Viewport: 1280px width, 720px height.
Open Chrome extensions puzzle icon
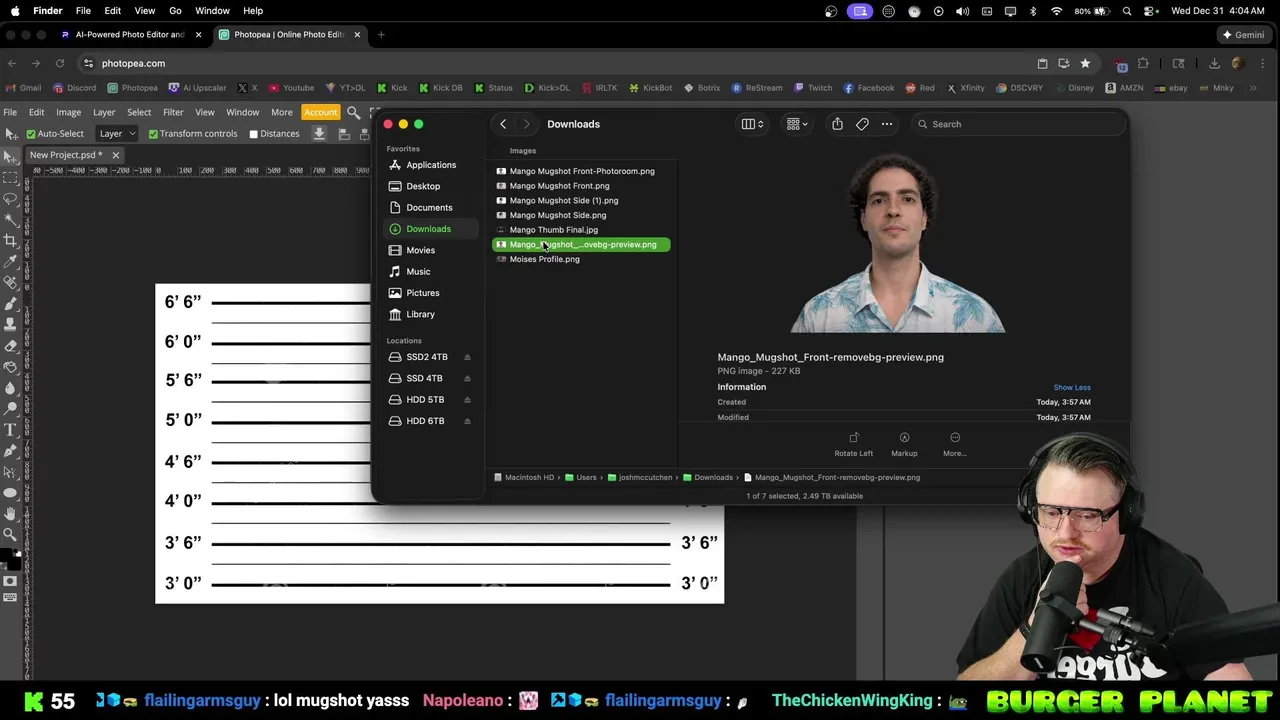click(1143, 63)
